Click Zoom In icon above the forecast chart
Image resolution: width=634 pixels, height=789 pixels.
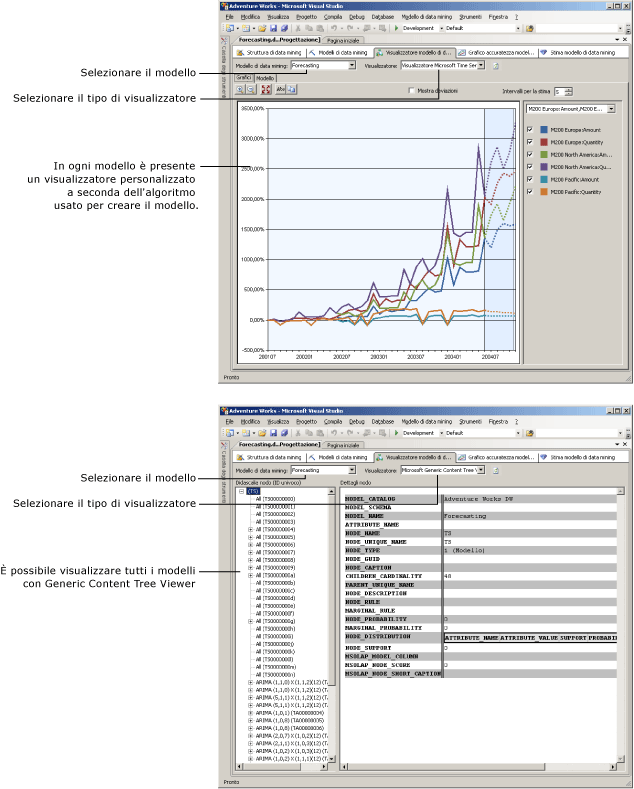[240, 89]
